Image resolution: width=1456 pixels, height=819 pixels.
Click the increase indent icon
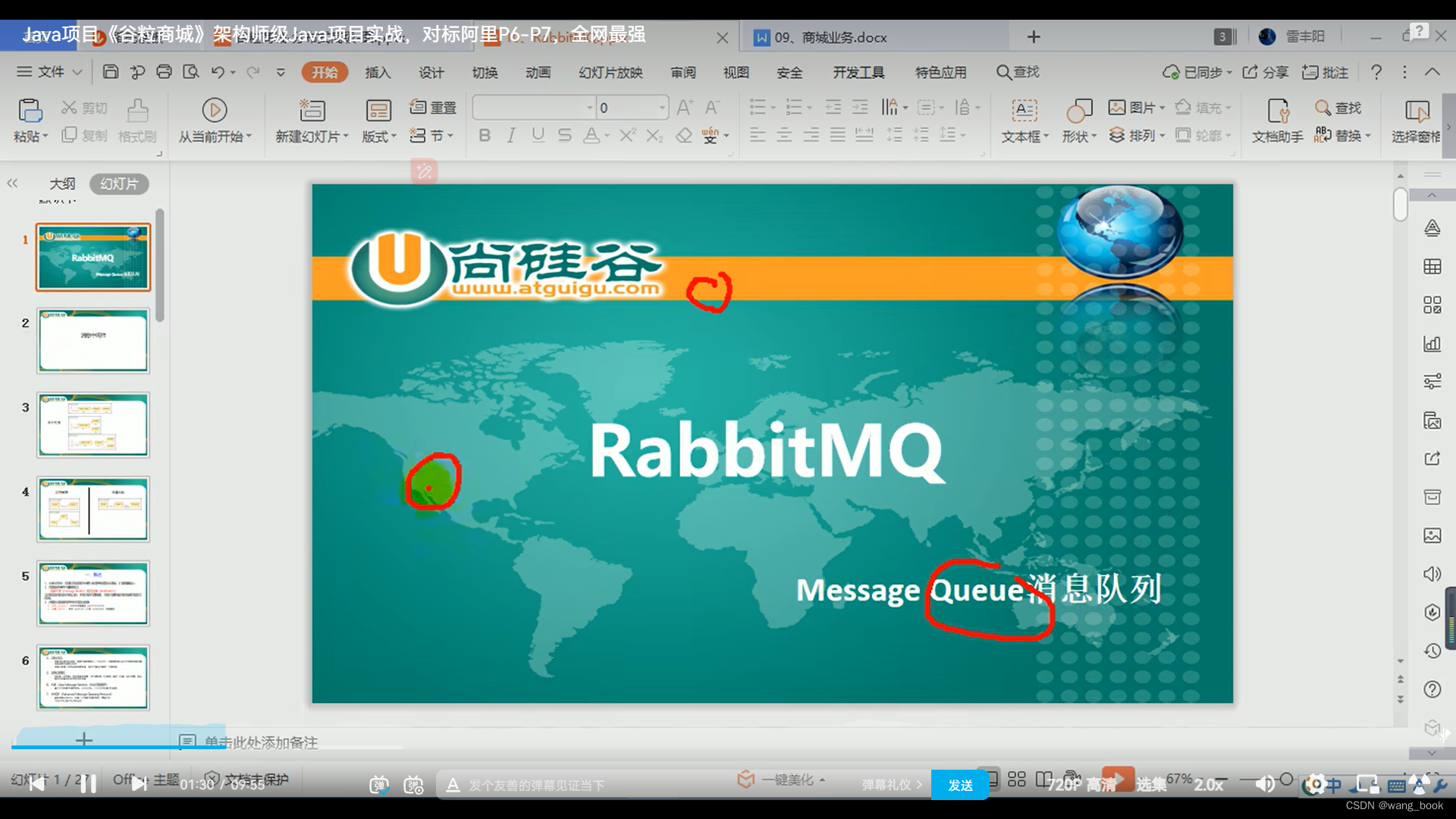[860, 107]
